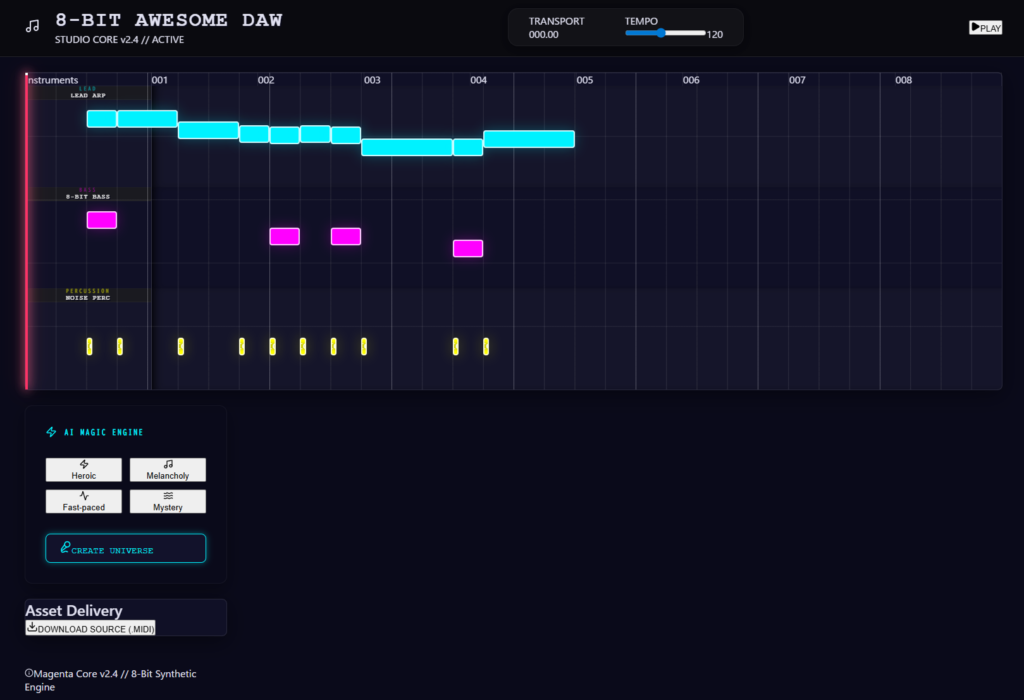Select the Heroic mood preset
1024x700 pixels.
click(x=84, y=470)
